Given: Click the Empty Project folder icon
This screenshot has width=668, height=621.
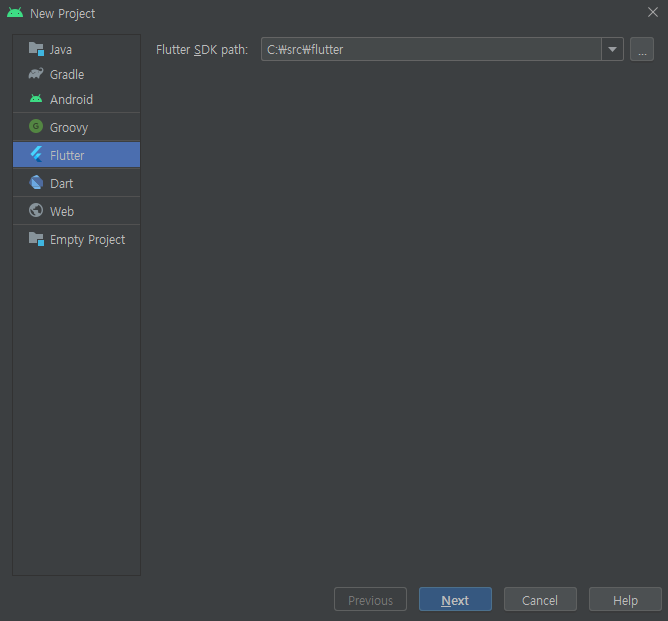Looking at the screenshot, I should click(x=36, y=239).
